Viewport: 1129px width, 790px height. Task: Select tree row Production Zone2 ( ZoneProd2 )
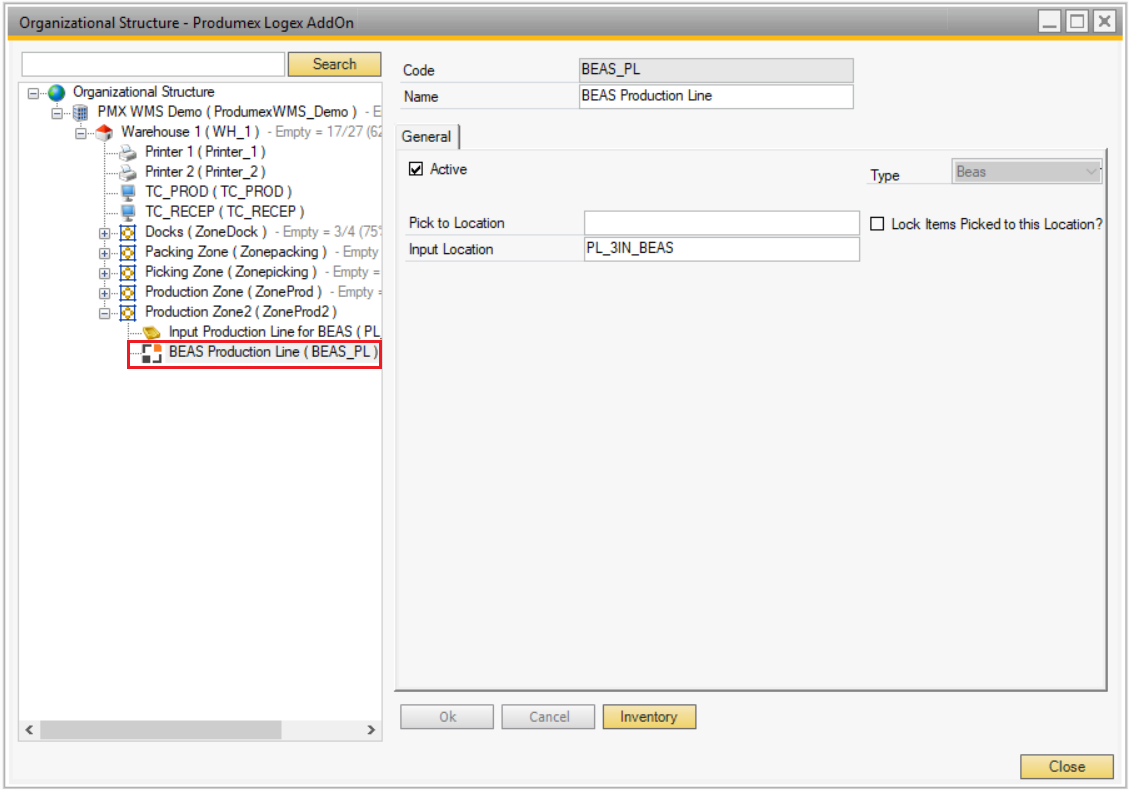pyautogui.click(x=240, y=313)
